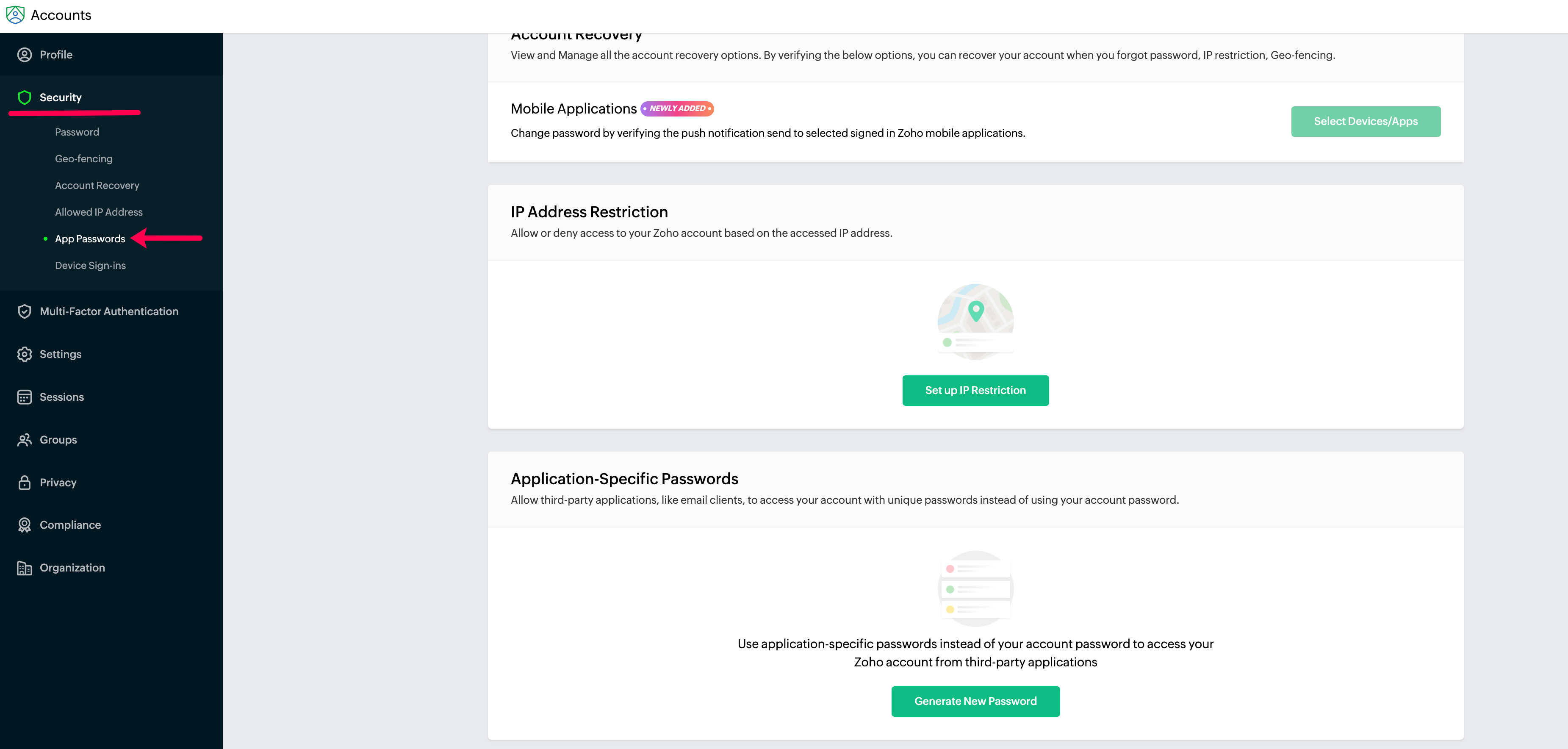Click Generate New Password button

coord(975,702)
